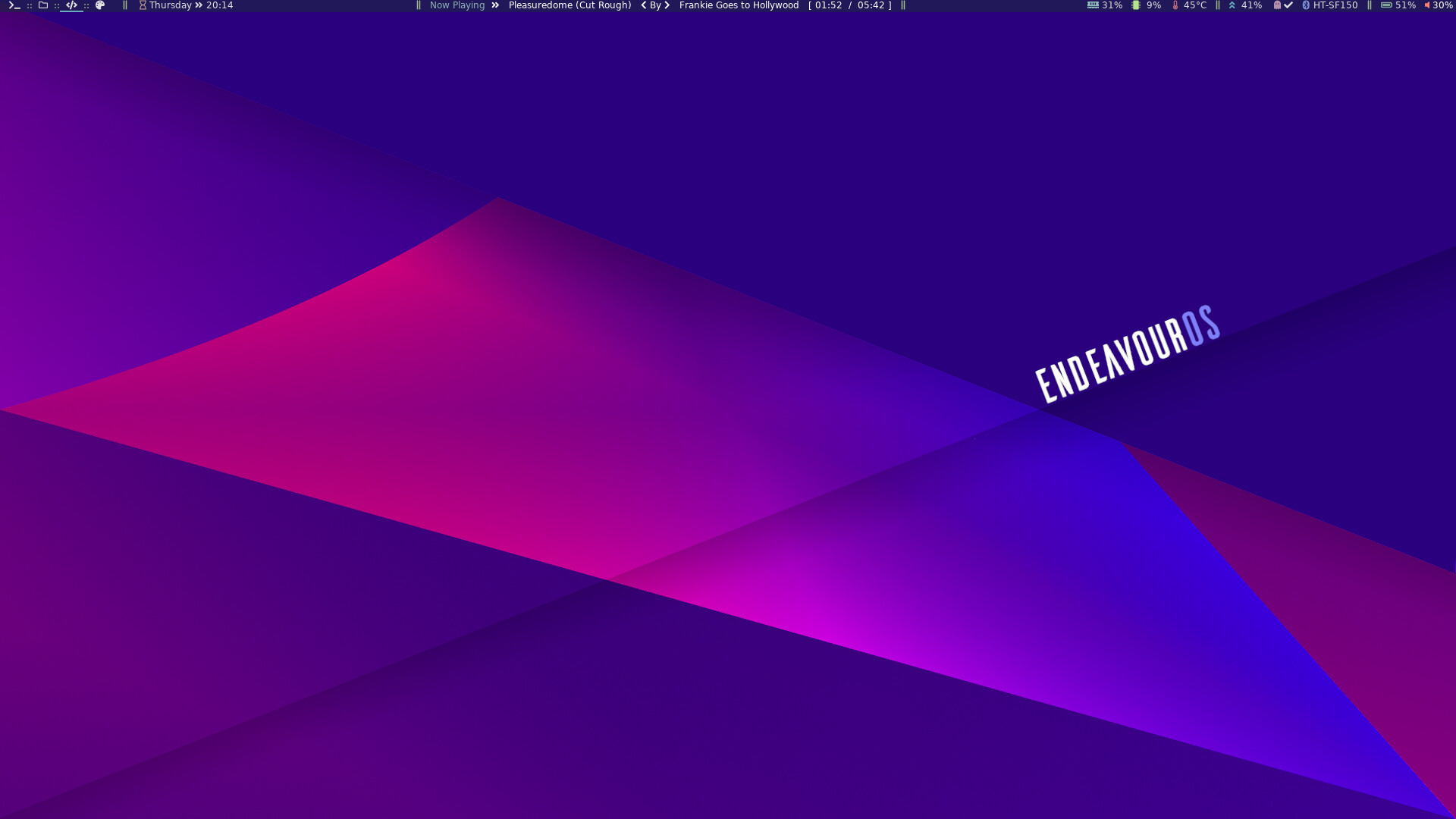Click the next-track chevron after By
This screenshot has height=819, width=1456.
point(667,5)
